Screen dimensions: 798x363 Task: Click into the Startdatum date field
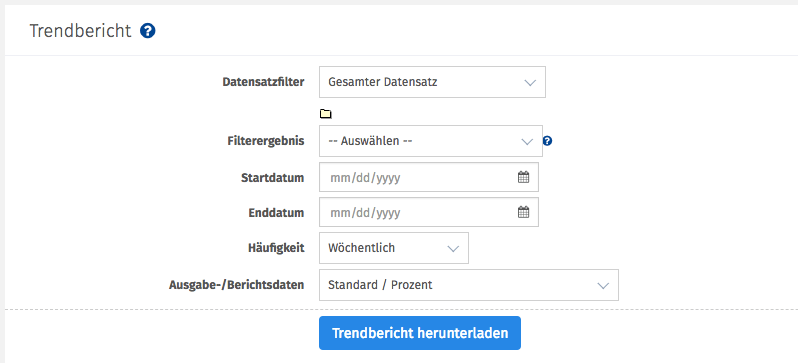tap(429, 177)
